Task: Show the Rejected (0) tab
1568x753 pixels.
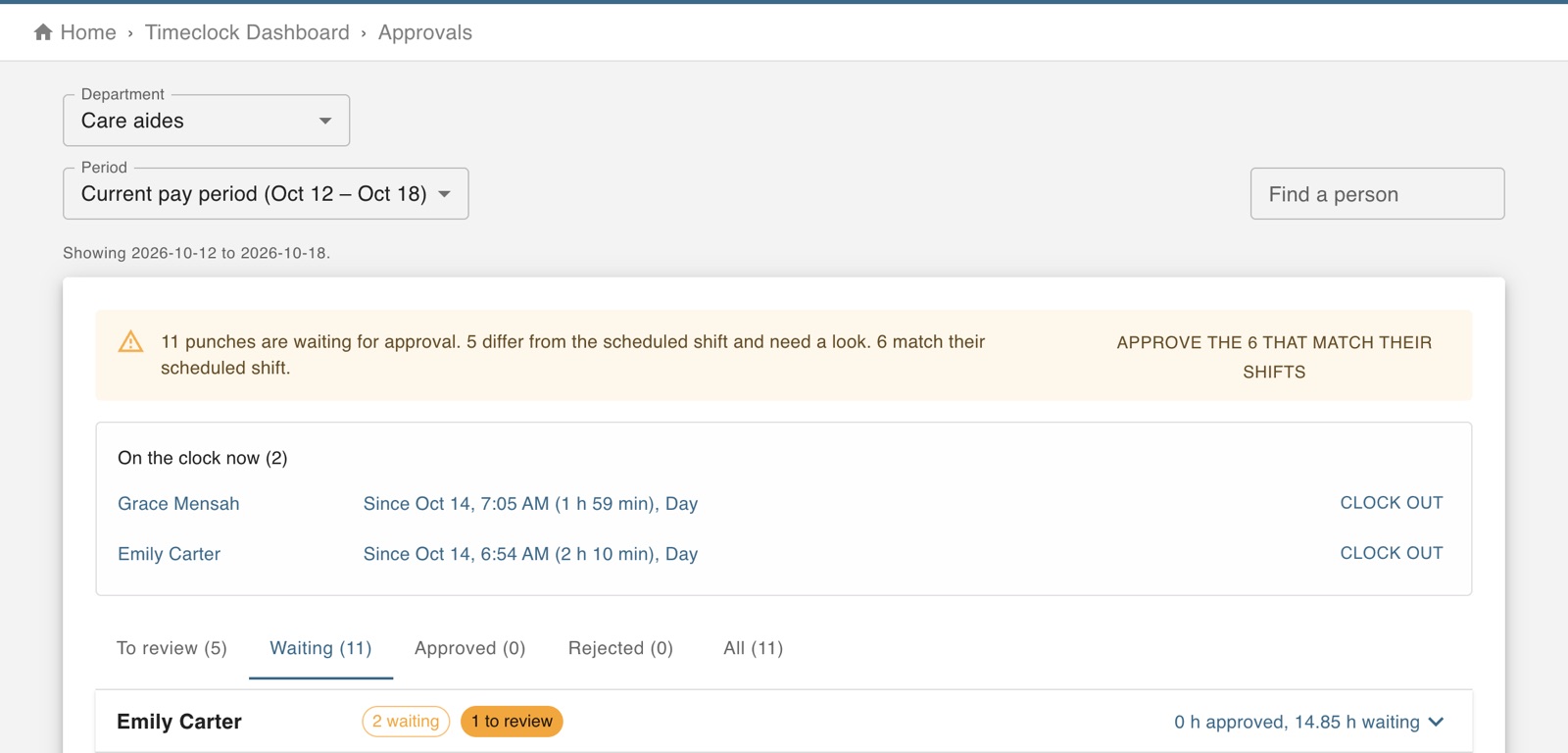Action: click(620, 648)
